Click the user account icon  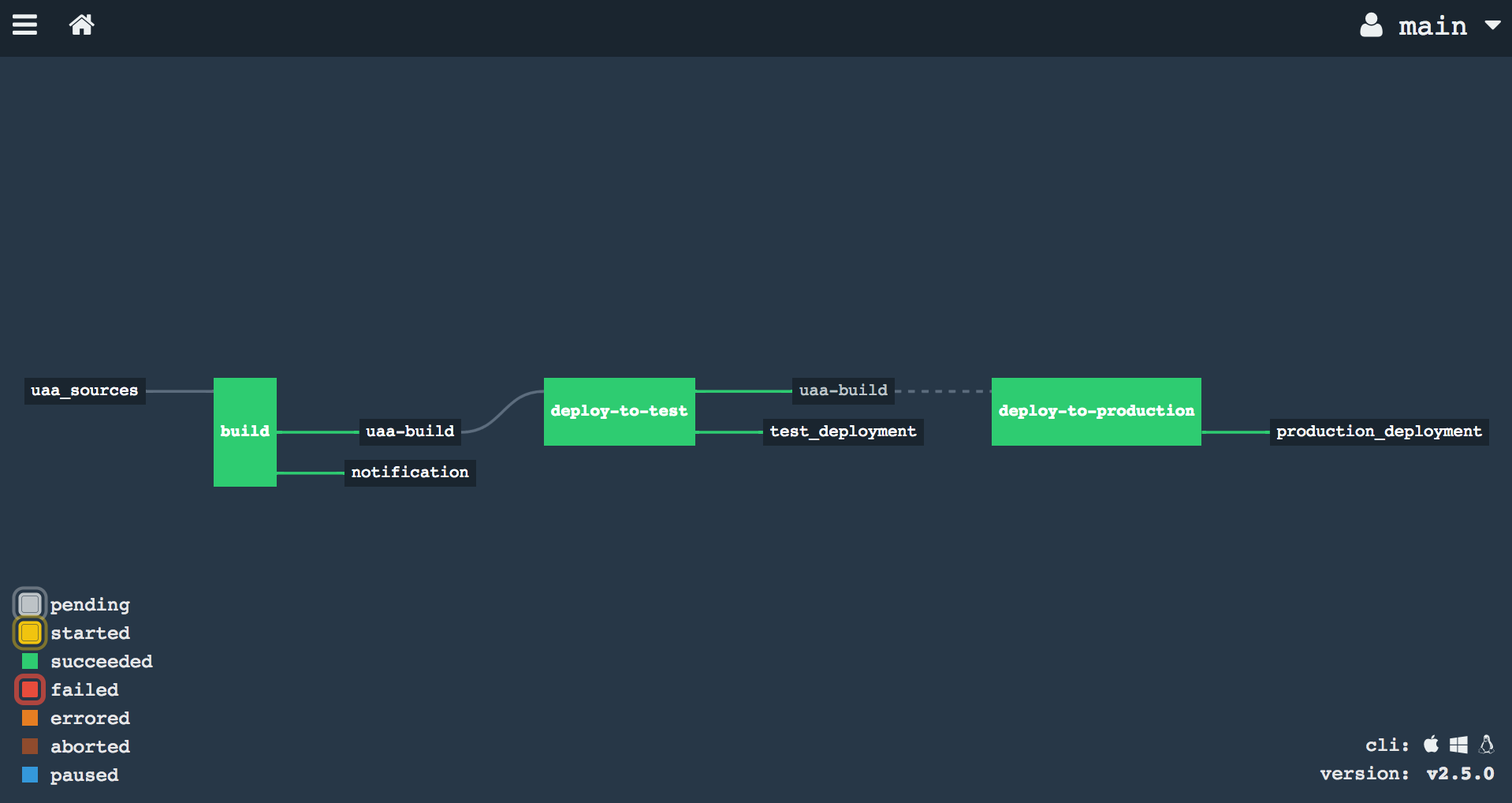point(1371,24)
